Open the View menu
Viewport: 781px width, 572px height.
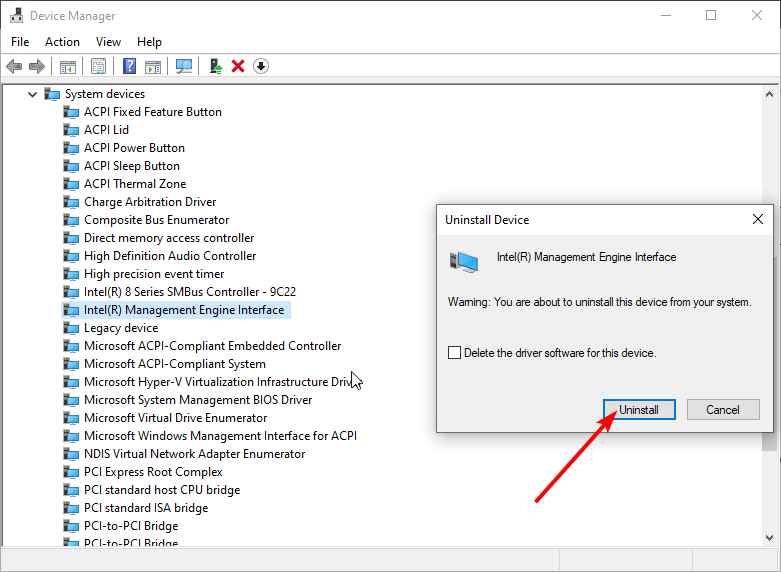pos(108,42)
